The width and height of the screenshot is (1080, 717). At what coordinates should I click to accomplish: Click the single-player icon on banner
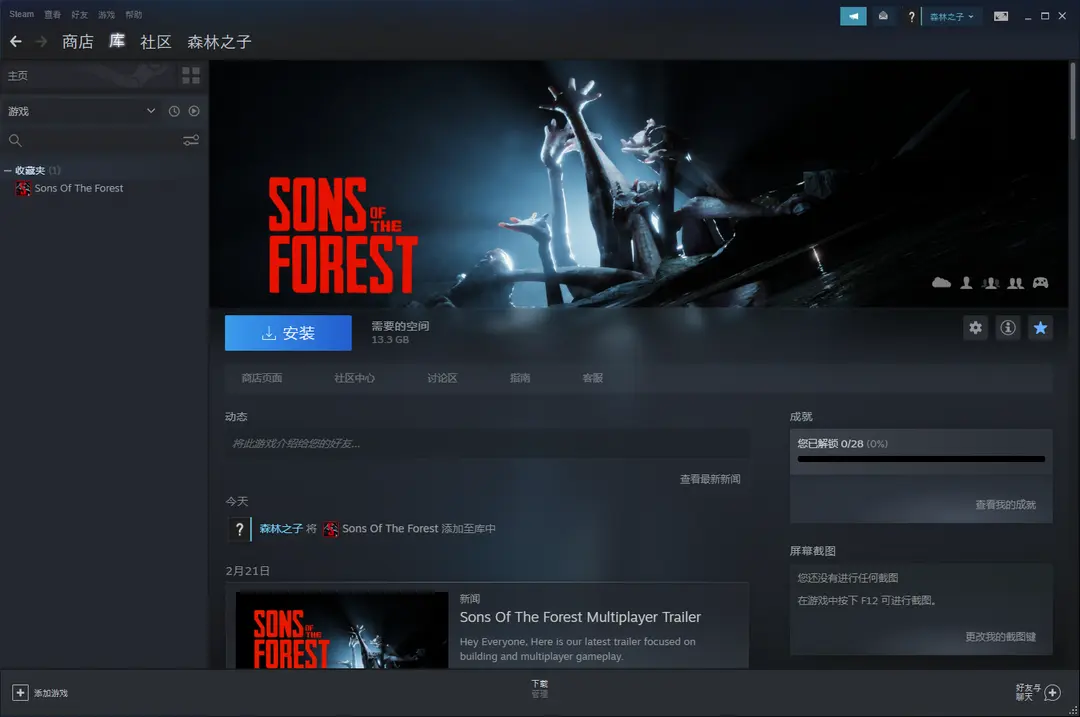966,282
